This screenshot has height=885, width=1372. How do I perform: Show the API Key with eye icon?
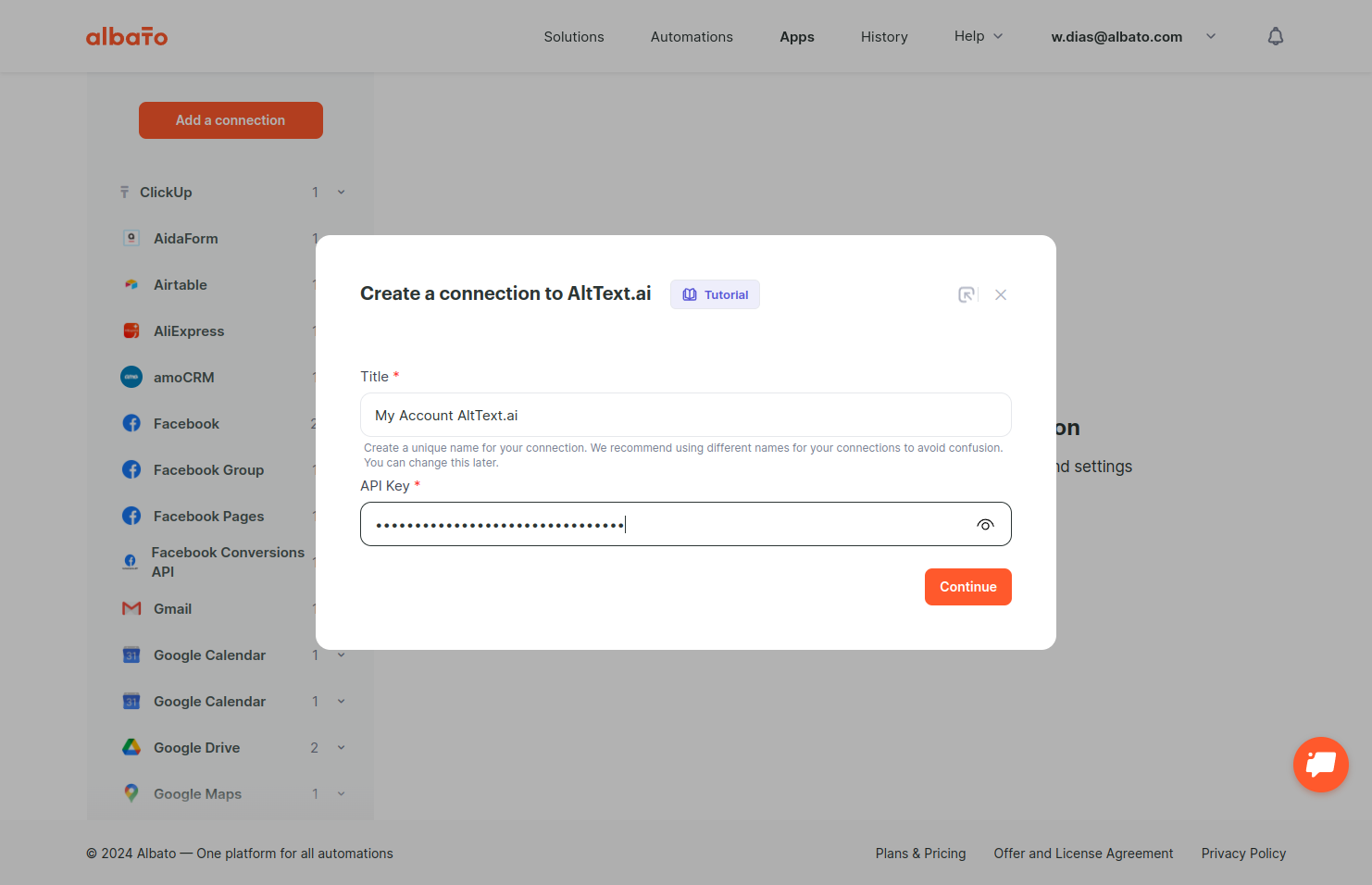point(985,525)
